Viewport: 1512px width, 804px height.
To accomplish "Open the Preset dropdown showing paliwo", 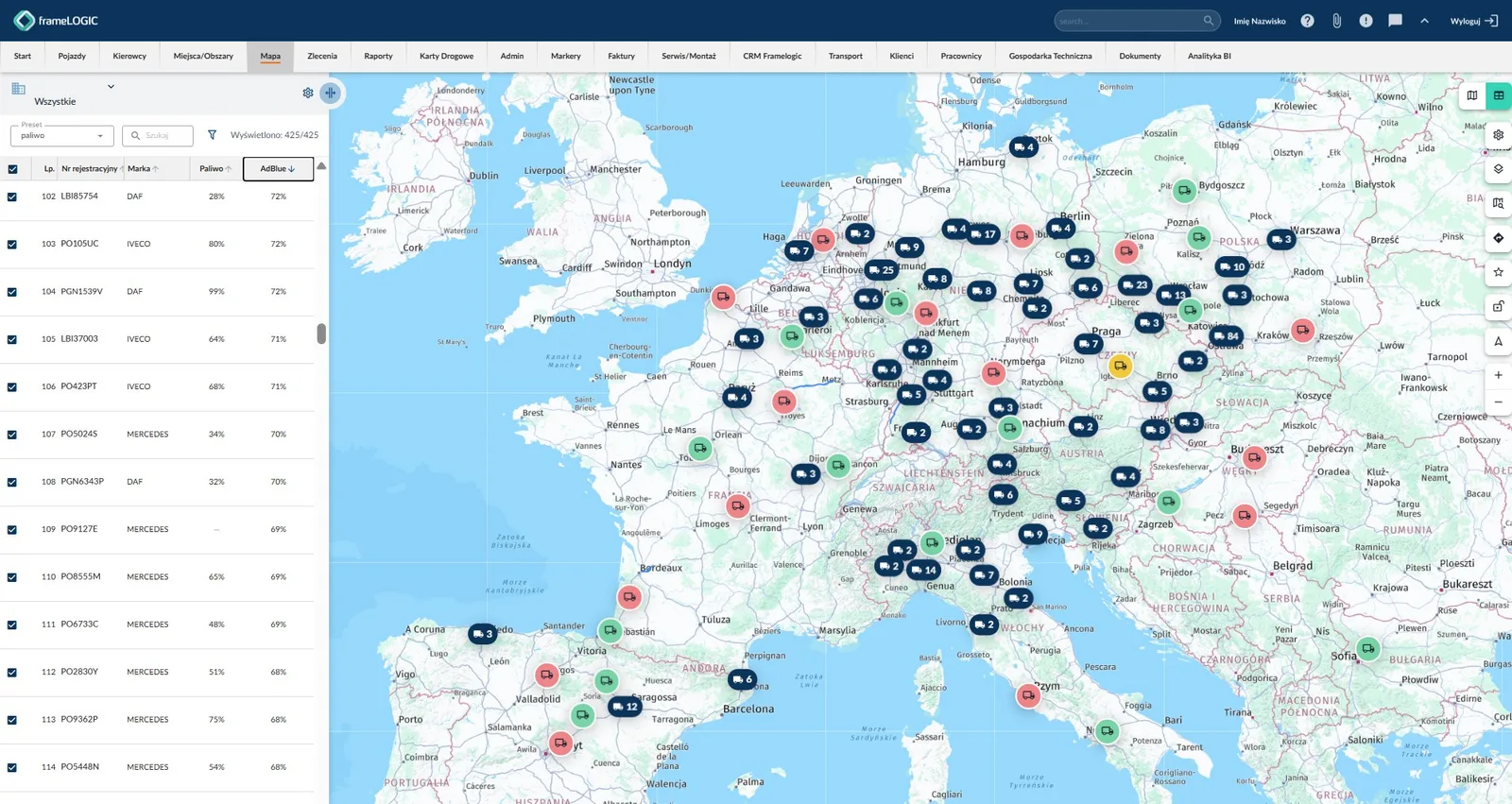I will pos(62,135).
